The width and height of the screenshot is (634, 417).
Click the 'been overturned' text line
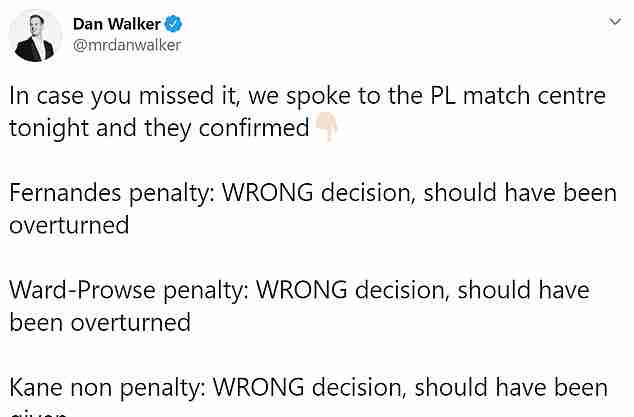100,323
